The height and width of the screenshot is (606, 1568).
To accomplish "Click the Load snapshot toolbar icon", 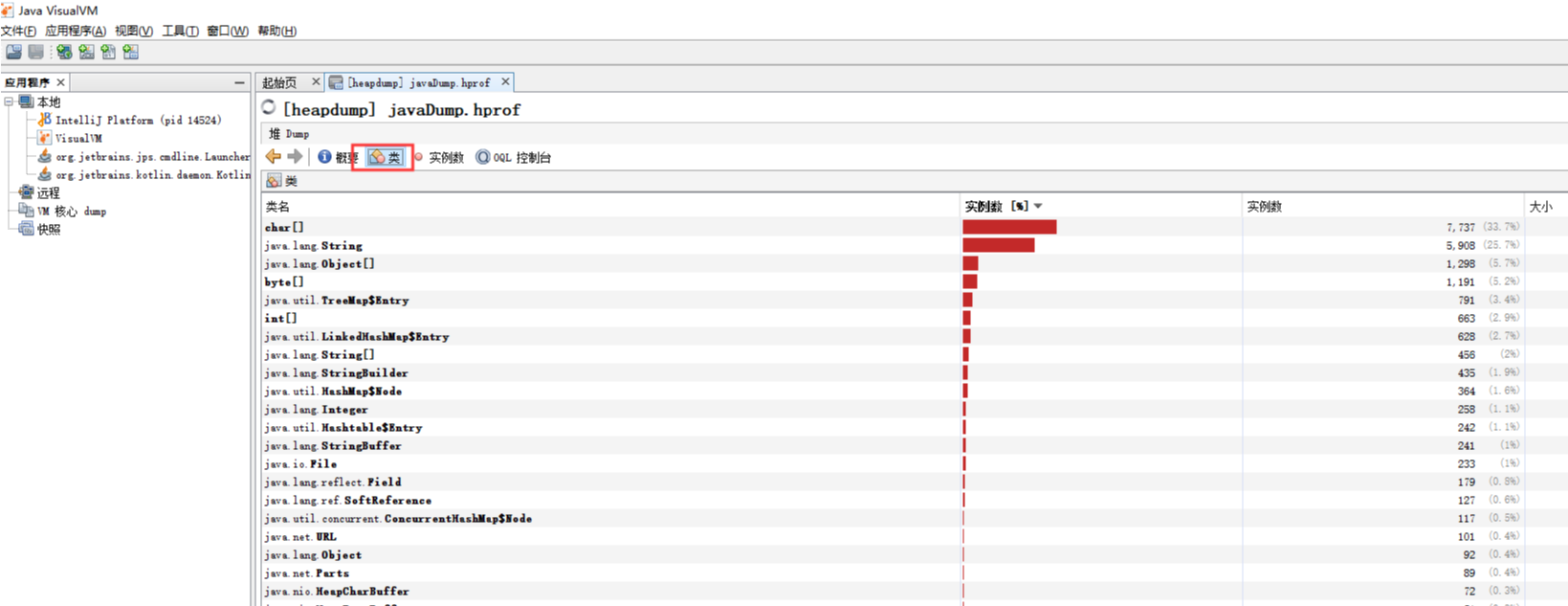I will (13, 52).
